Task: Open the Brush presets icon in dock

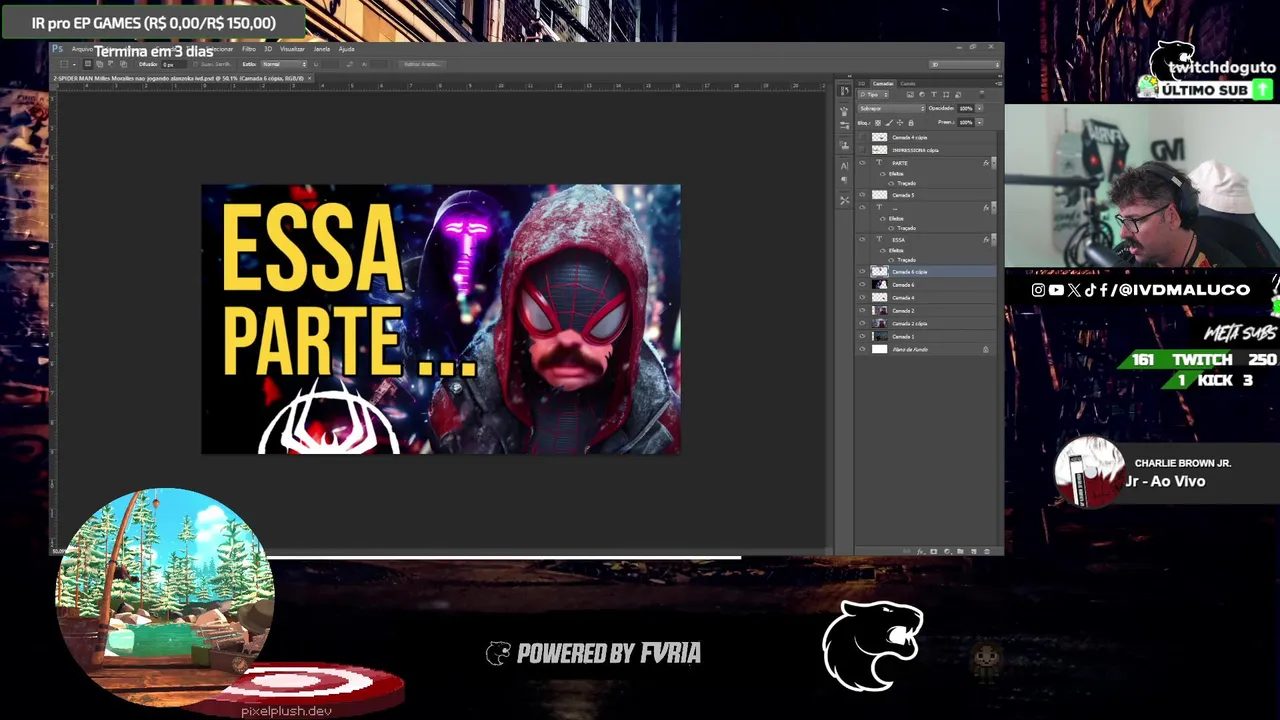Action: click(845, 124)
